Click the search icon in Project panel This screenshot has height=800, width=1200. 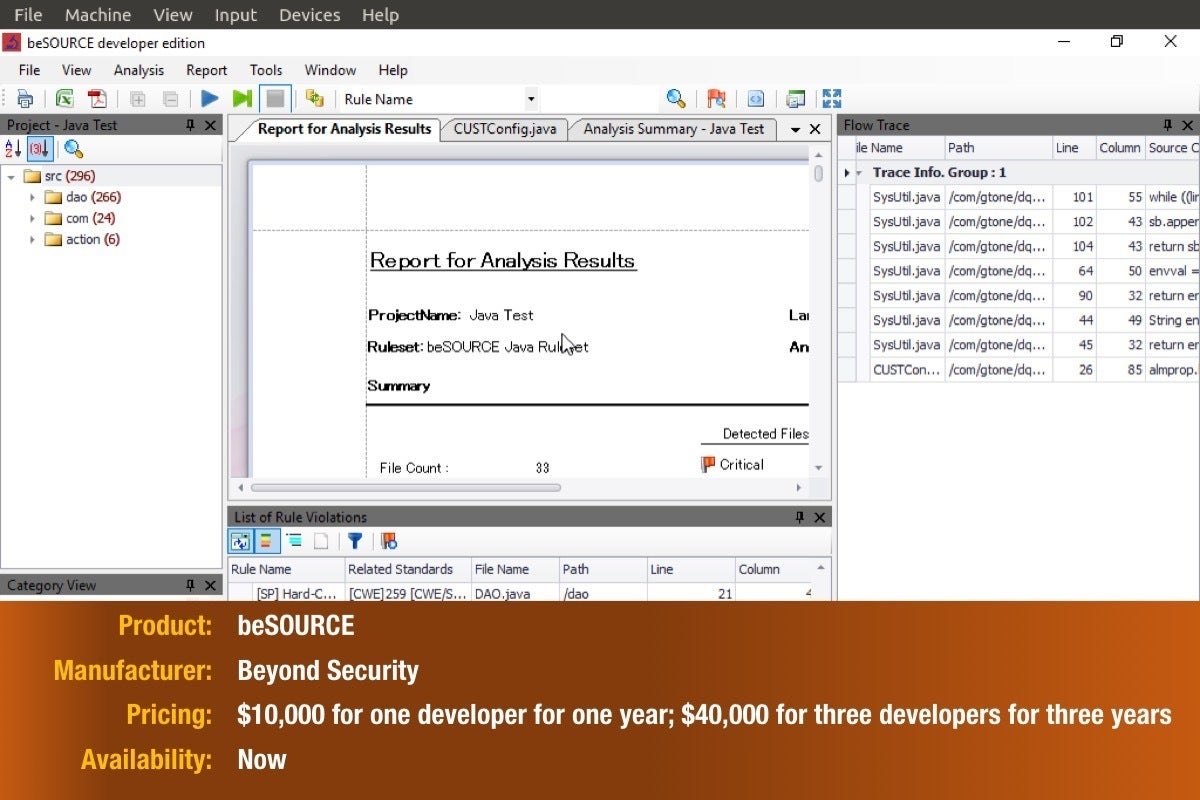click(74, 149)
